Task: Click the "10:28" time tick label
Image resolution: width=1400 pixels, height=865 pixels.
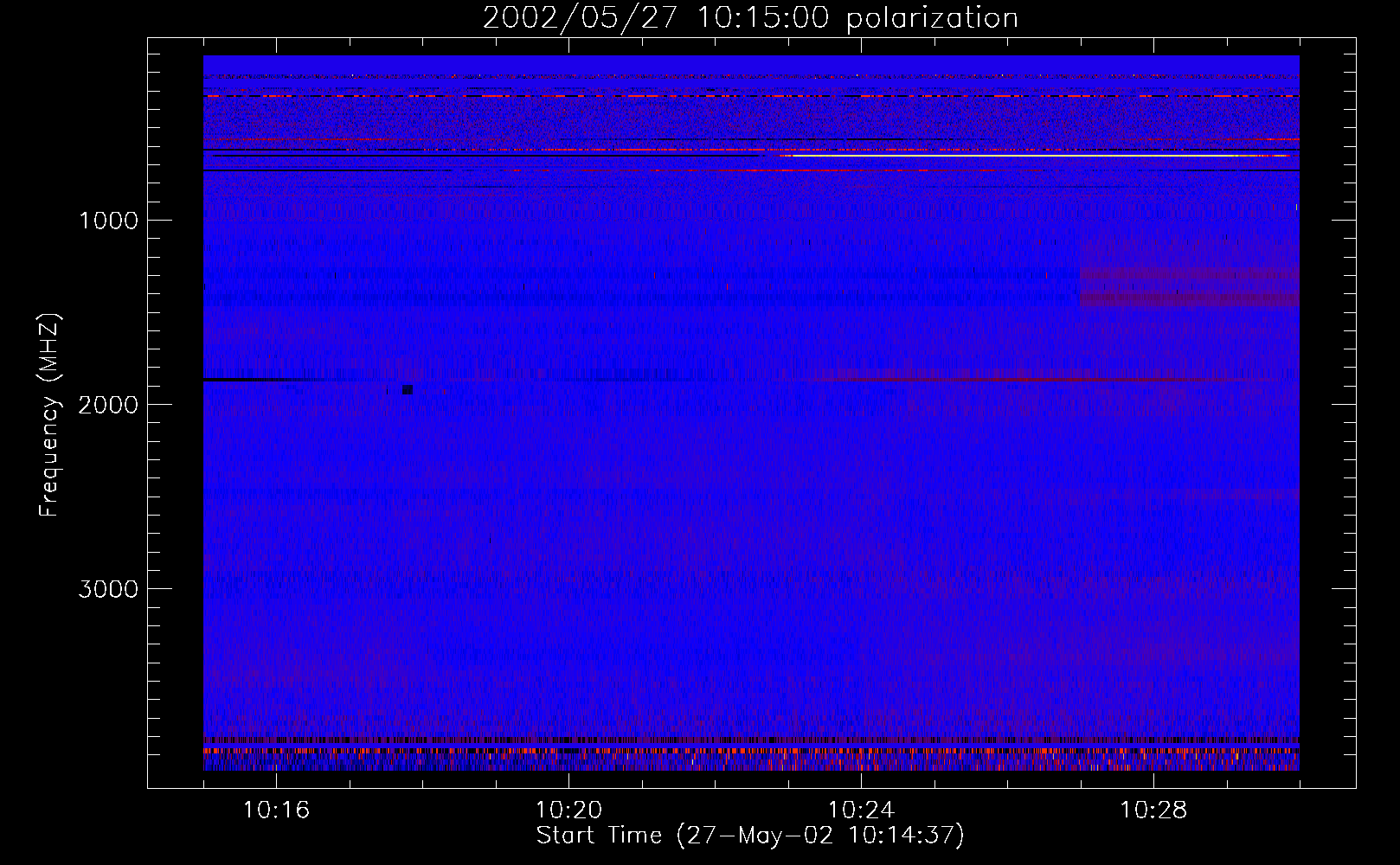Action: (x=1153, y=811)
